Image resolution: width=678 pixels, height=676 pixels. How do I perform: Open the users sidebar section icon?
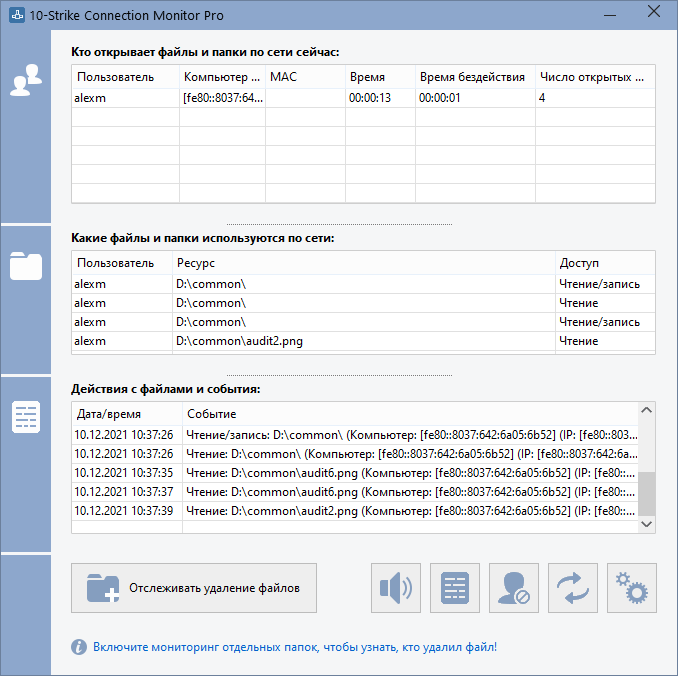point(26,80)
